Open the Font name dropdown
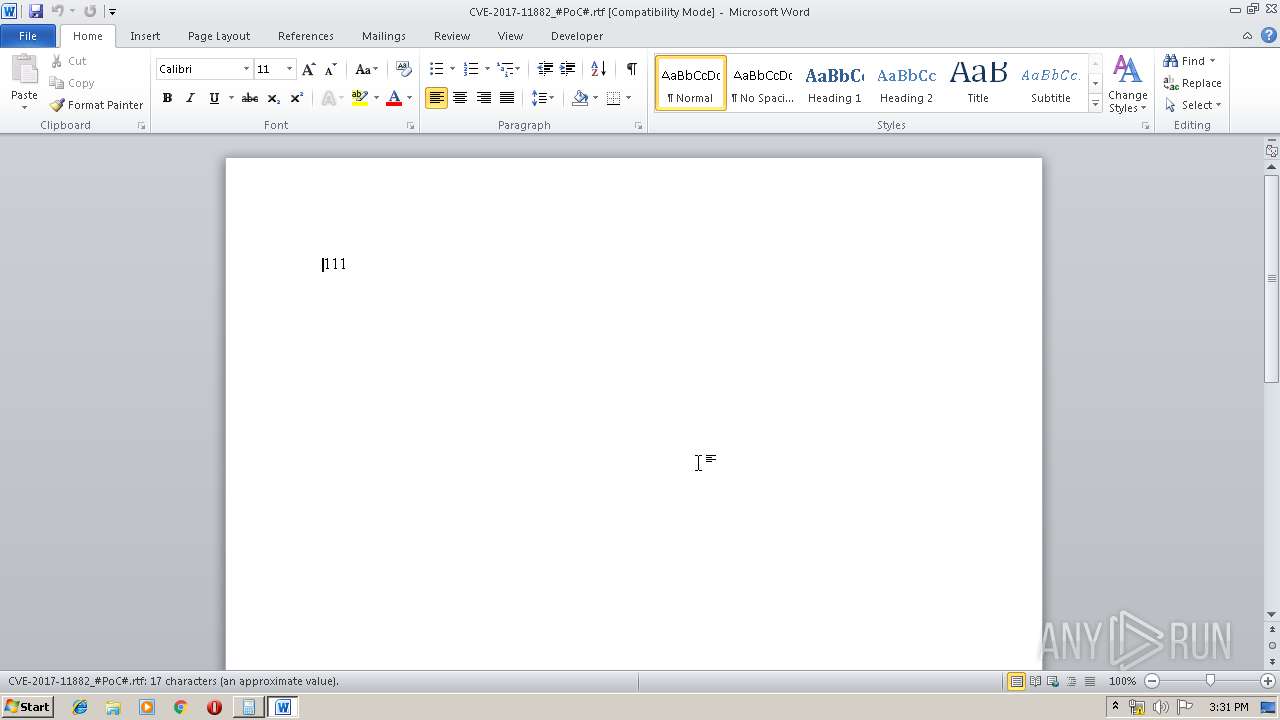Viewport: 1280px width, 720px height. tap(246, 69)
